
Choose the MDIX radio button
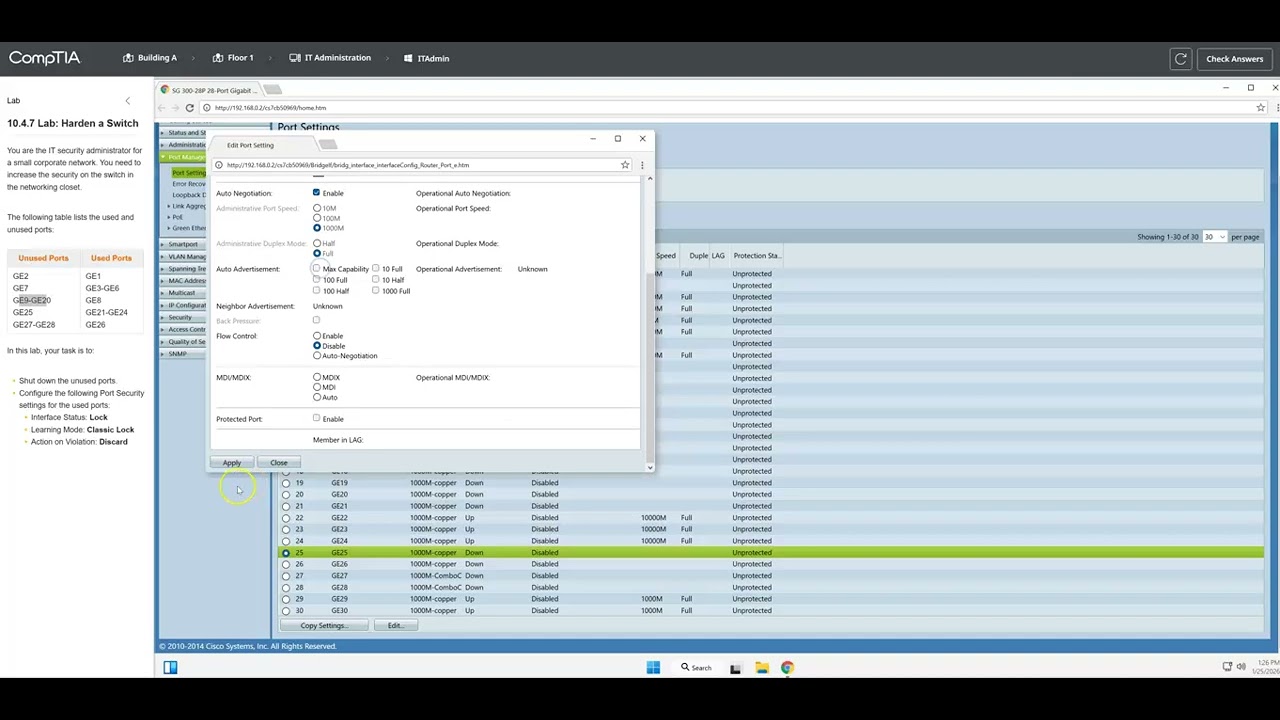tap(317, 378)
